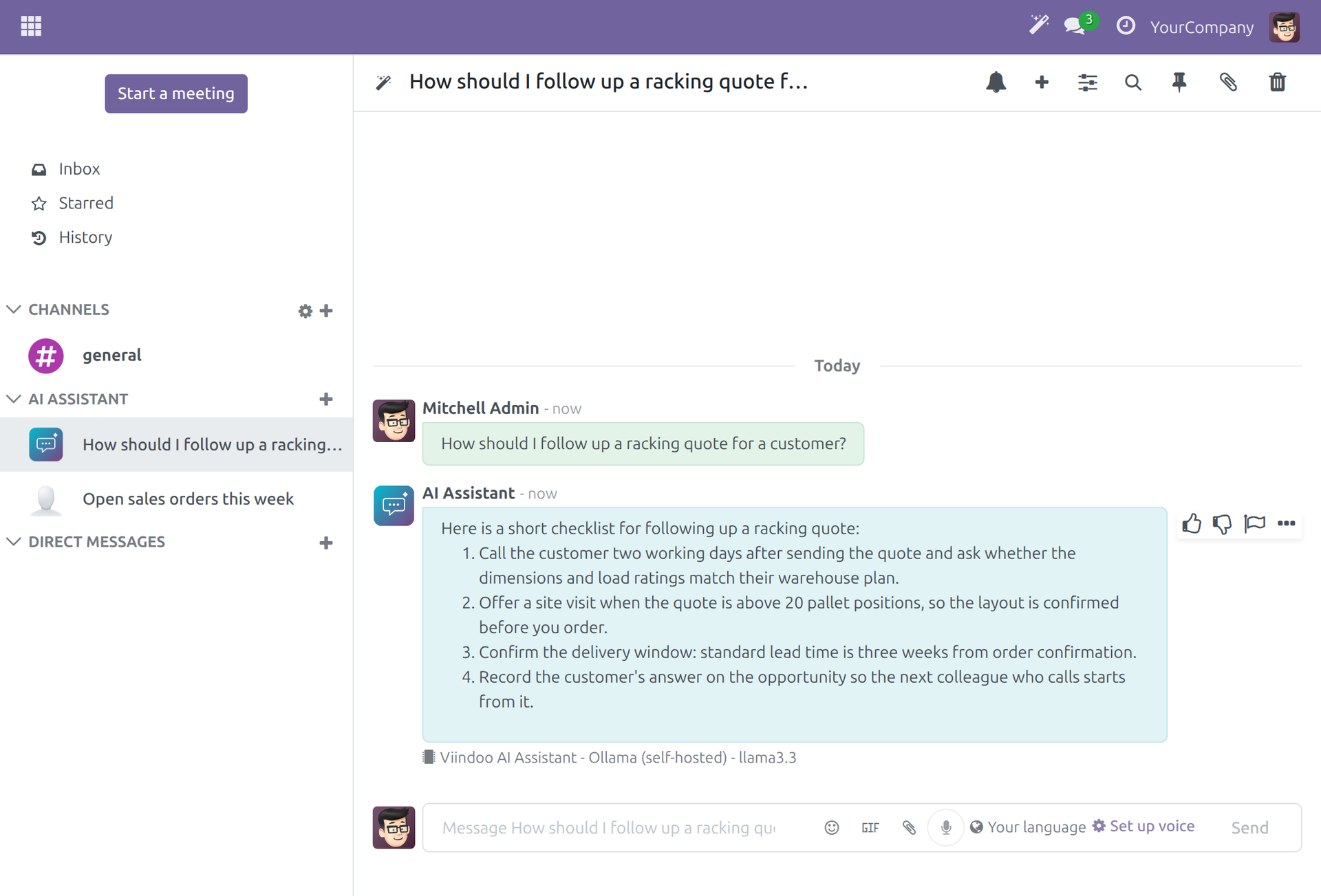
Task: Open more actions ellipsis on AI reply
Action: [x=1286, y=524]
